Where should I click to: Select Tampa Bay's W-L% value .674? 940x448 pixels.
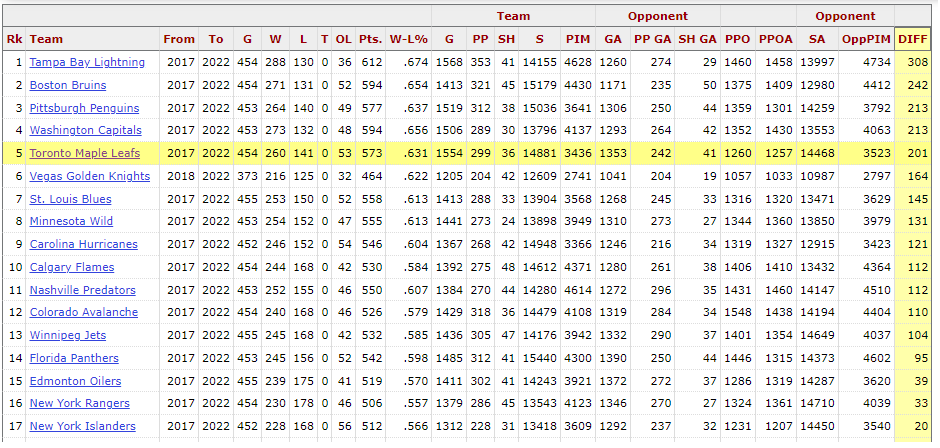pos(417,62)
